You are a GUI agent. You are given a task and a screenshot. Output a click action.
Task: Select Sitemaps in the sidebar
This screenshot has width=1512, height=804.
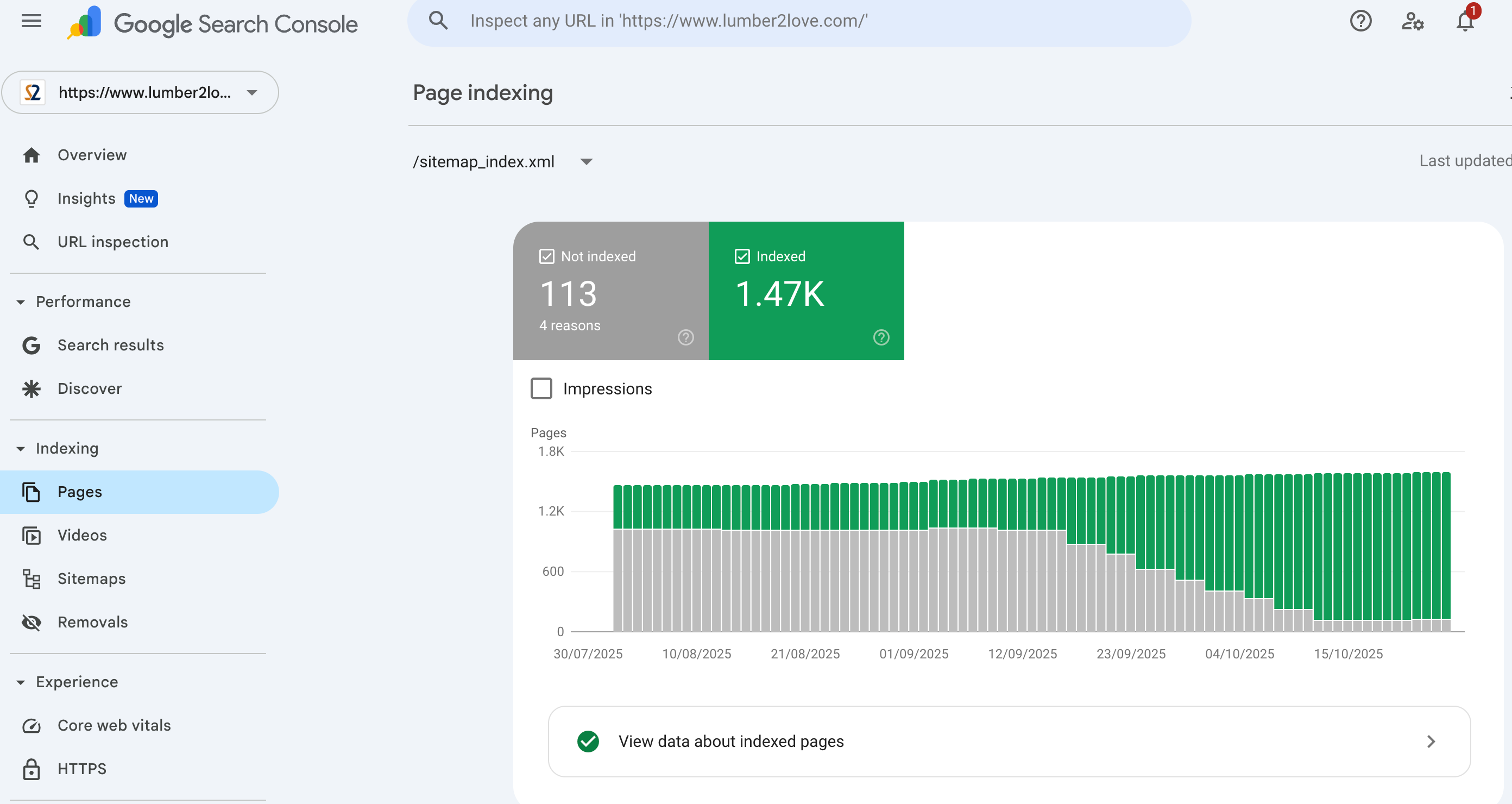(x=91, y=579)
